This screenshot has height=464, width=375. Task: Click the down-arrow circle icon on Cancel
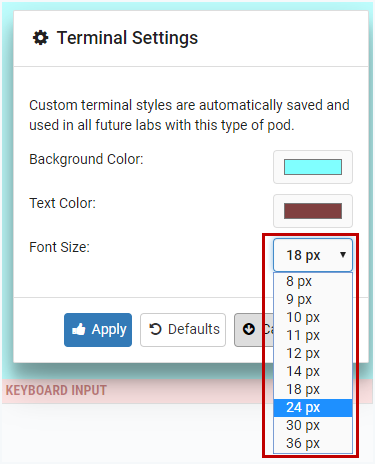click(249, 329)
